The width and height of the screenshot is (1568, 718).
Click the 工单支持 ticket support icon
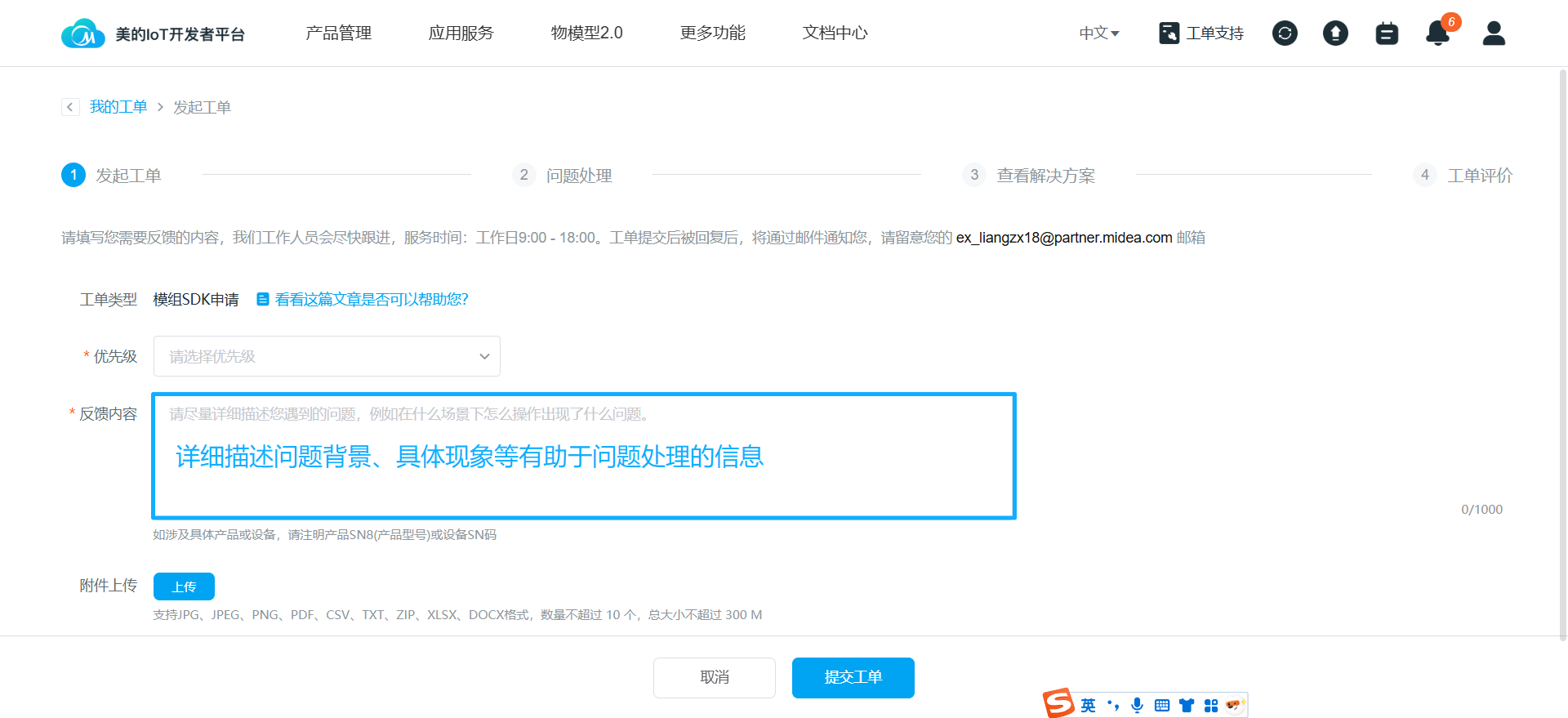tap(1169, 33)
